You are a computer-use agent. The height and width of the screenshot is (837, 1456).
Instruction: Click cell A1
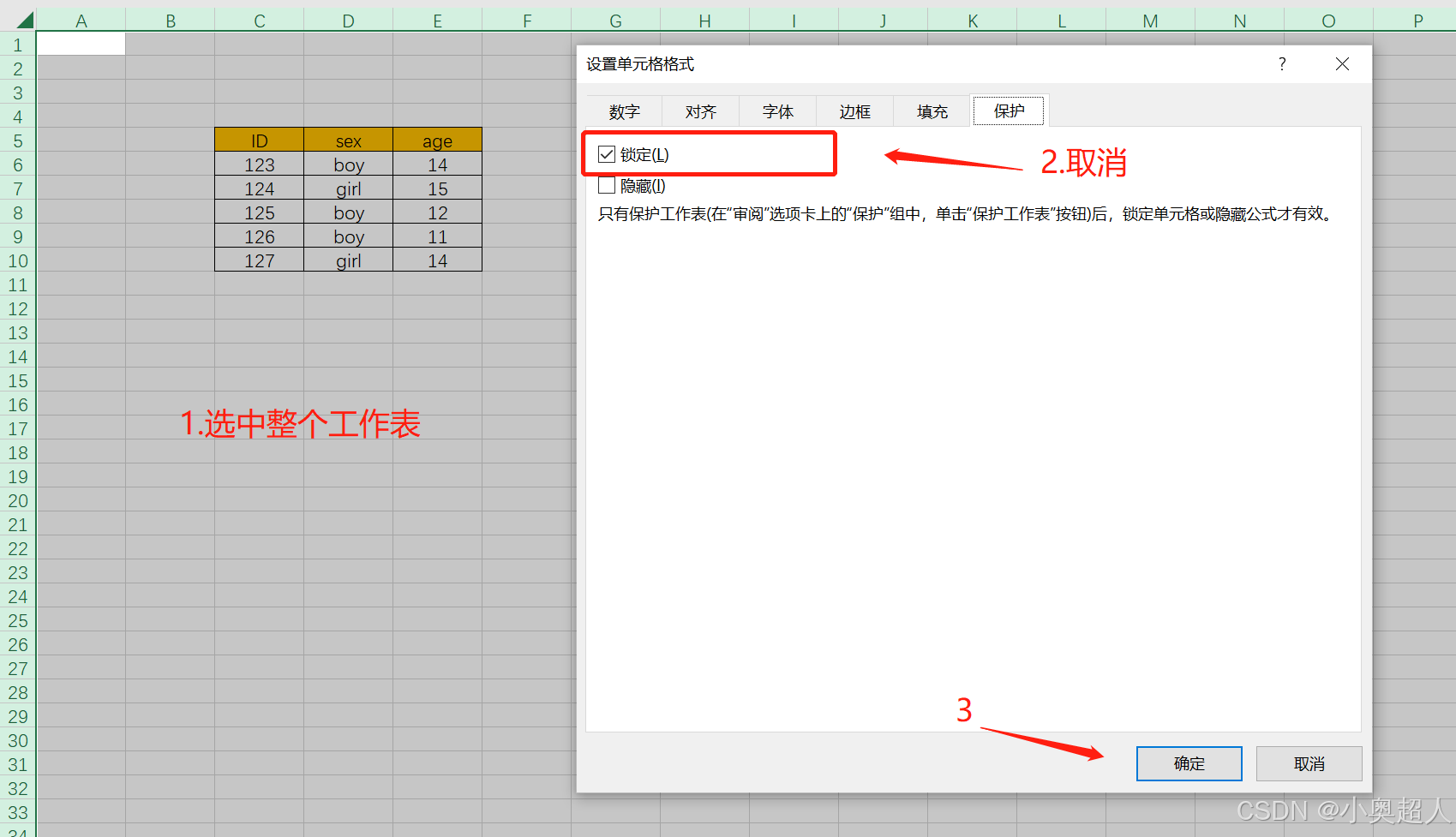coord(81,44)
